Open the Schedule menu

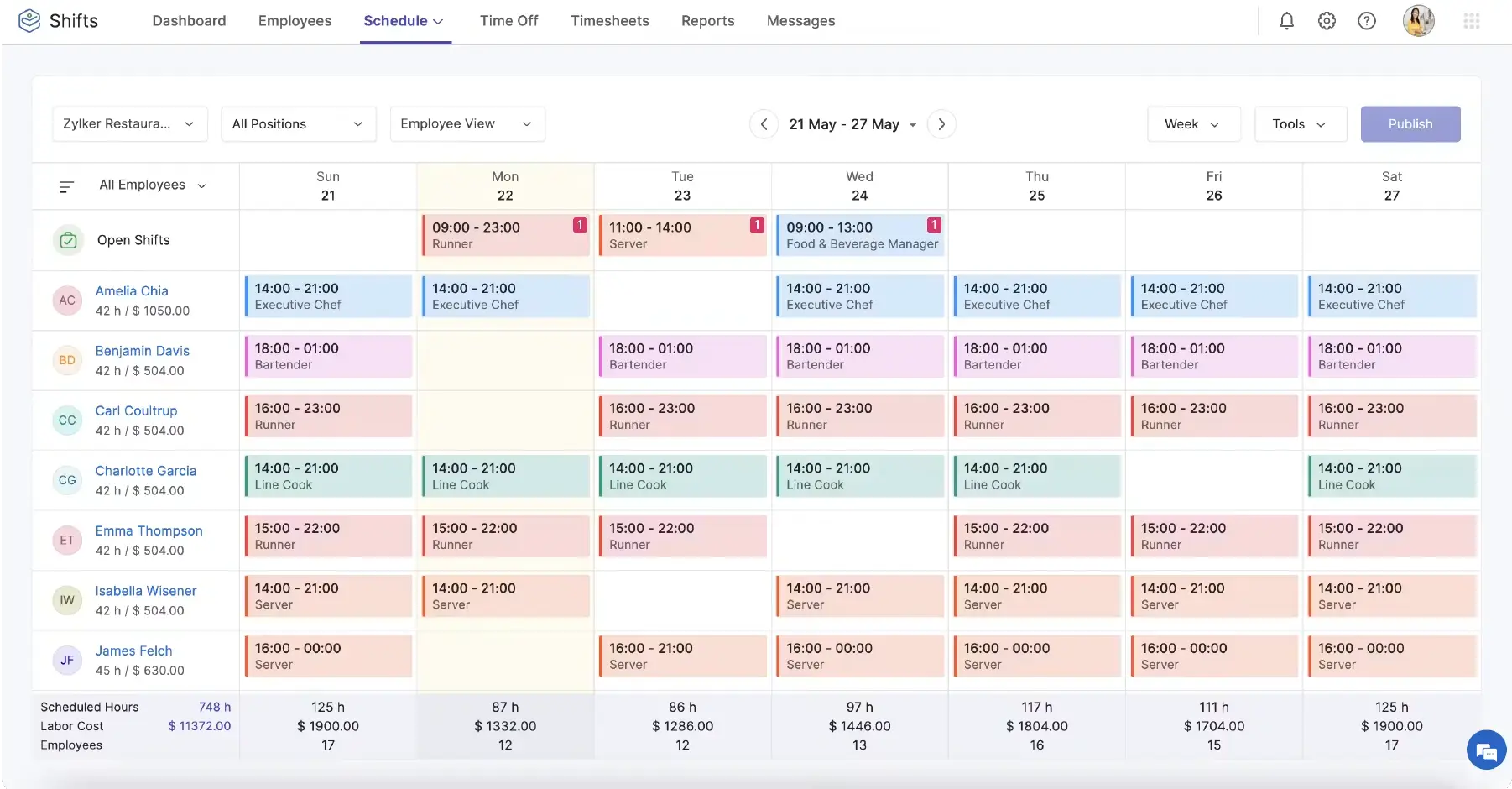[x=404, y=21]
